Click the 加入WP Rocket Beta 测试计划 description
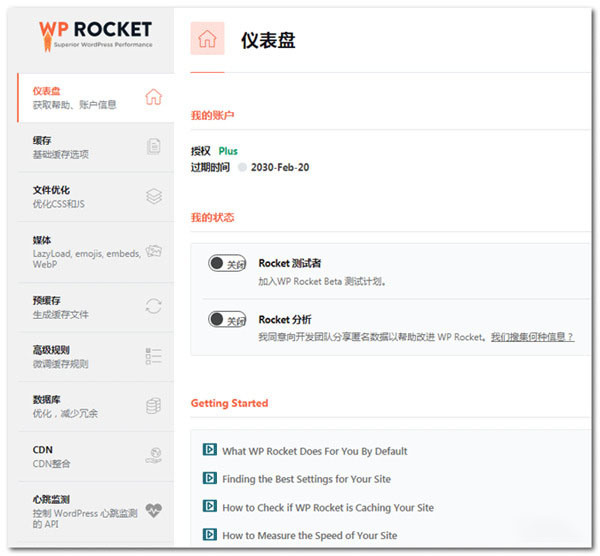 coord(322,282)
